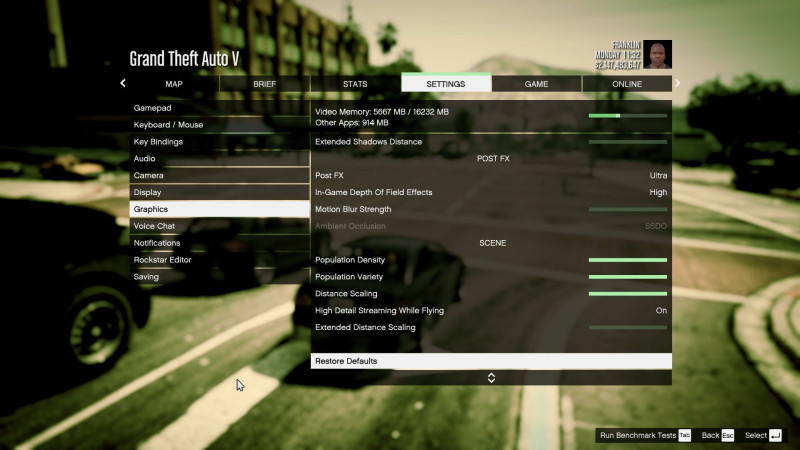Click the Back prompt
This screenshot has height=450, width=800.
pos(710,435)
